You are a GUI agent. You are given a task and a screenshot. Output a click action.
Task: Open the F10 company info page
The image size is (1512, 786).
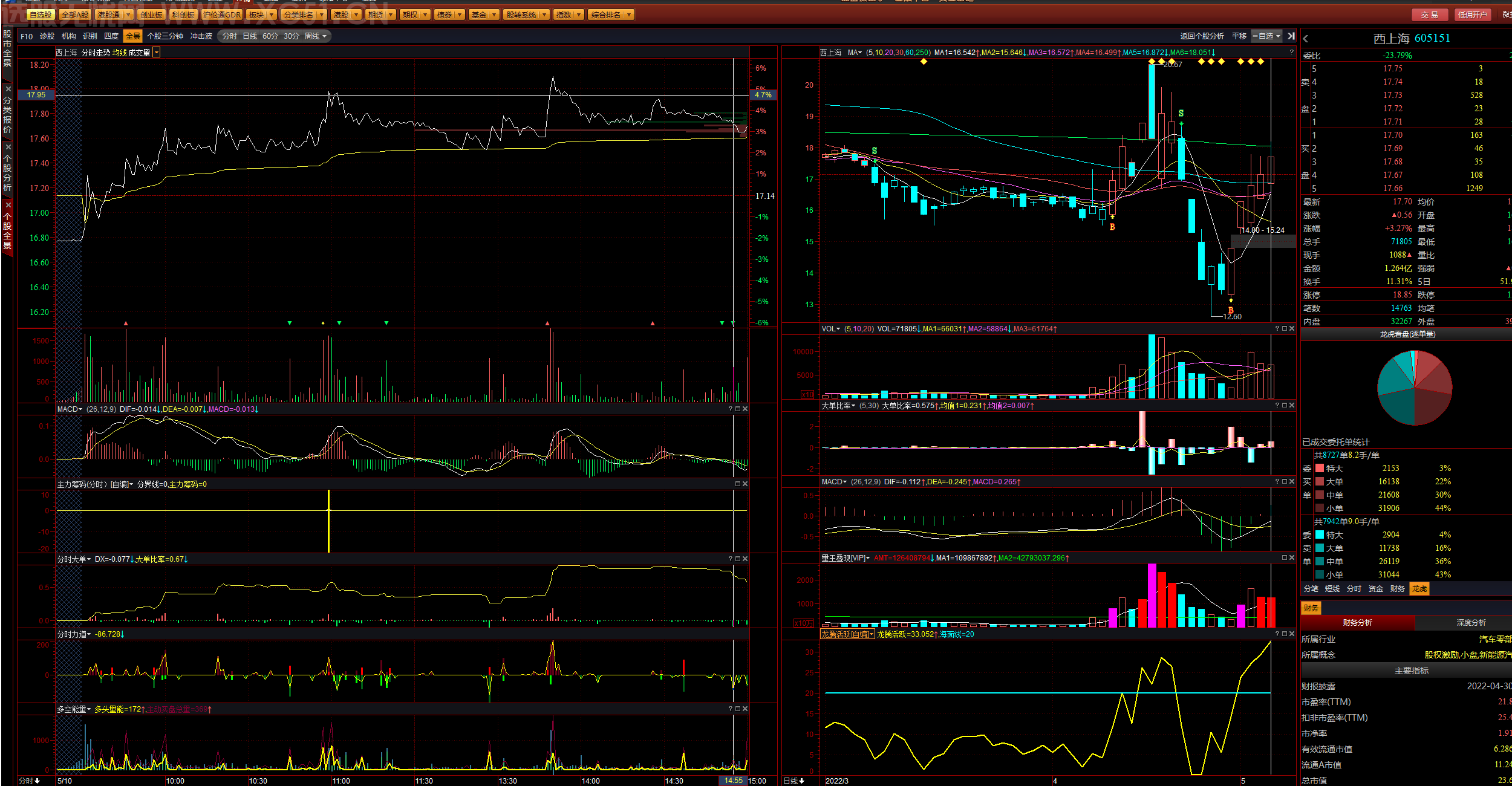tap(27, 36)
